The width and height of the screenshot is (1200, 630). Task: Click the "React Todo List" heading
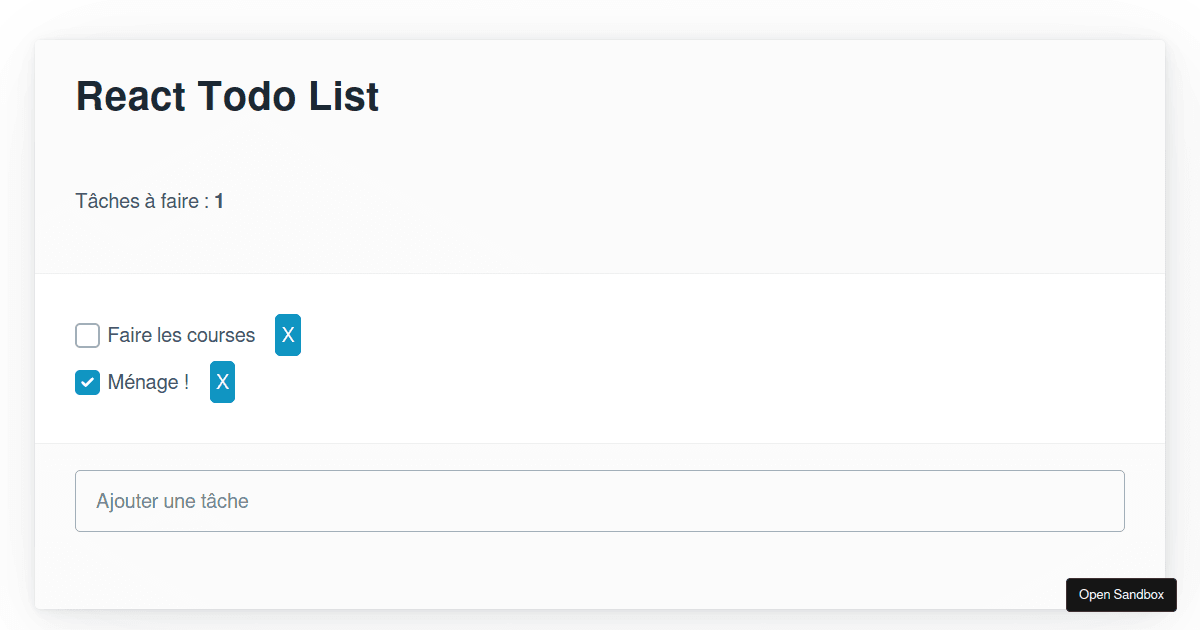[227, 96]
